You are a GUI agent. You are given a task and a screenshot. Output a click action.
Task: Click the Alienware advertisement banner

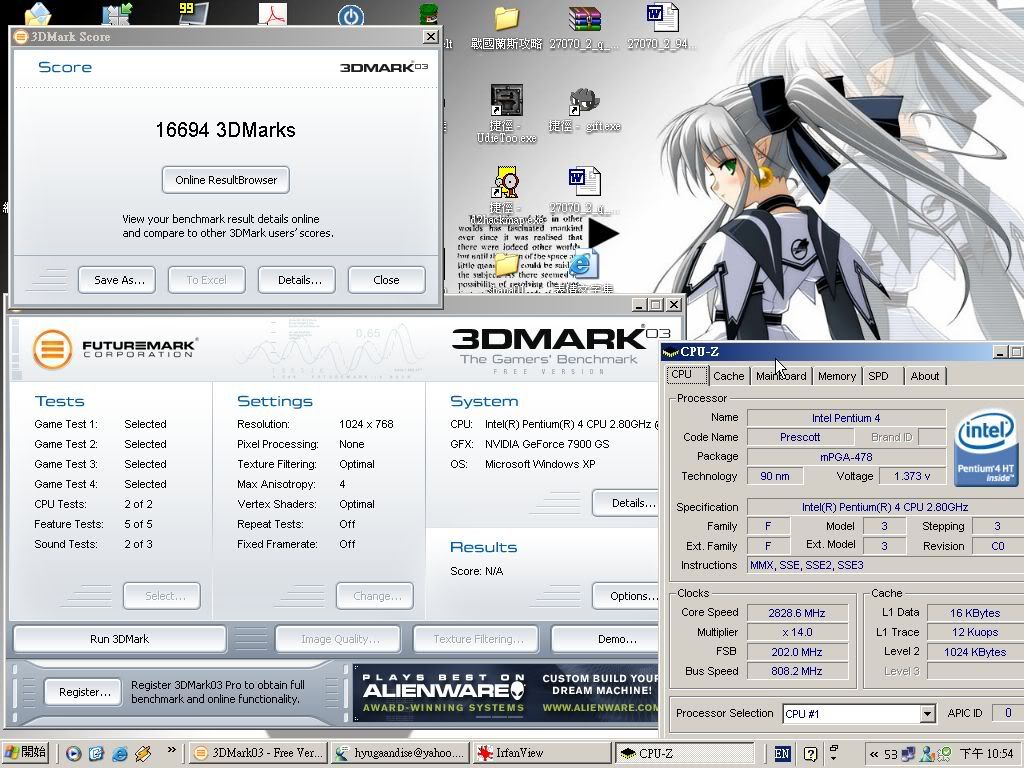click(506, 692)
